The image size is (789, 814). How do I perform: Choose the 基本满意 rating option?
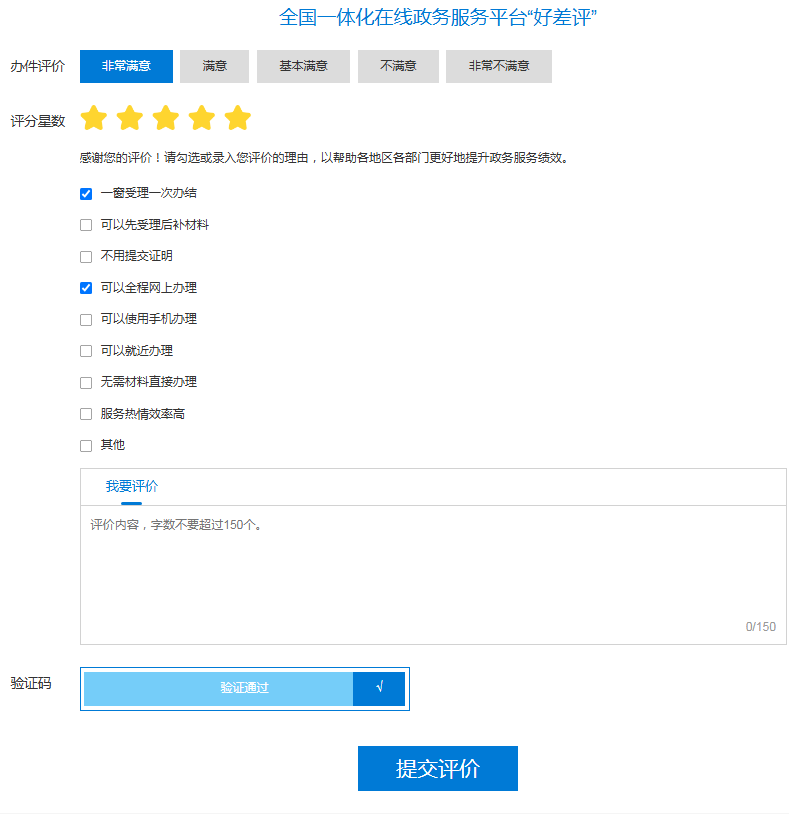point(303,66)
